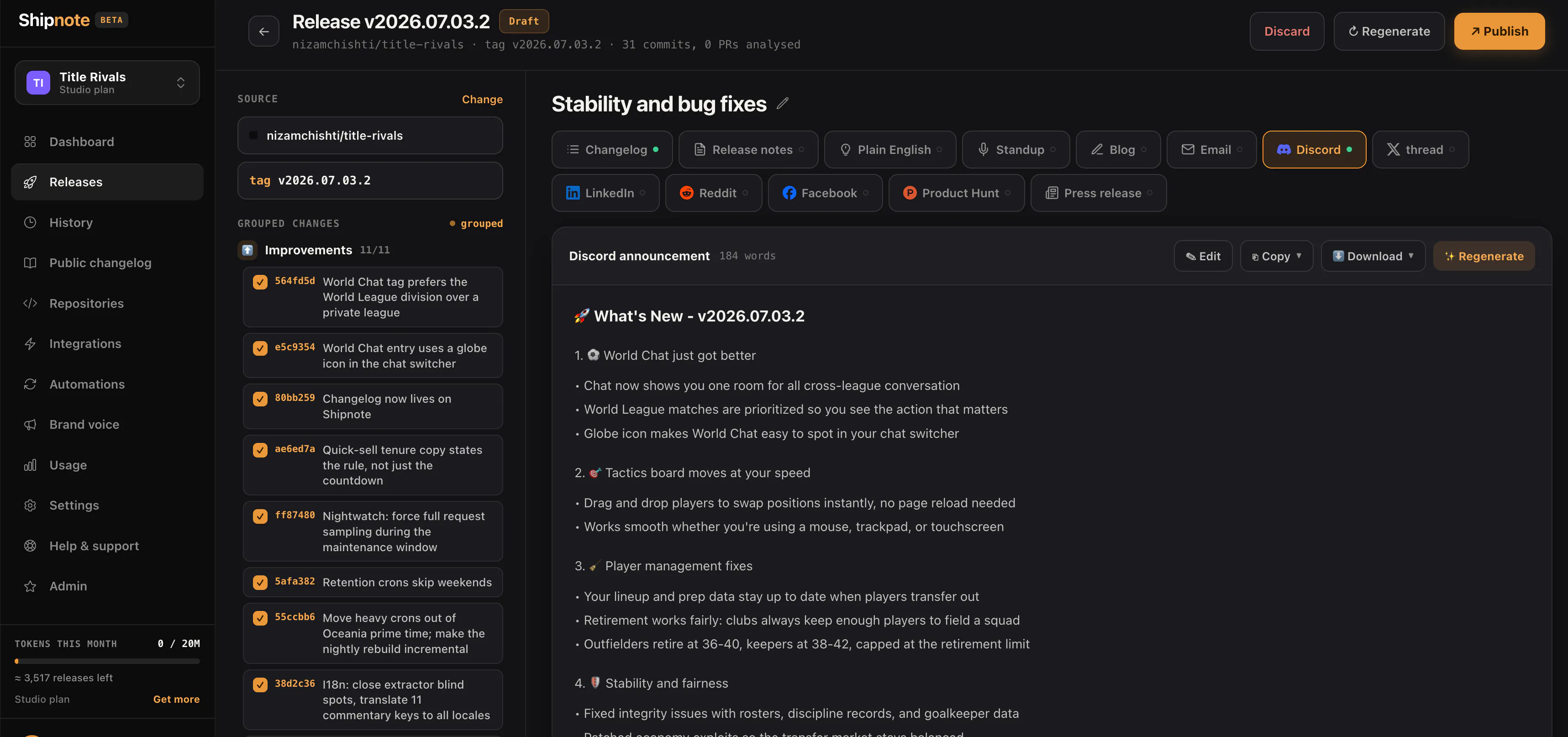Screen dimensions: 1568x737
Task: Click the Integrations lightning icon
Action: pyautogui.click(x=30, y=344)
